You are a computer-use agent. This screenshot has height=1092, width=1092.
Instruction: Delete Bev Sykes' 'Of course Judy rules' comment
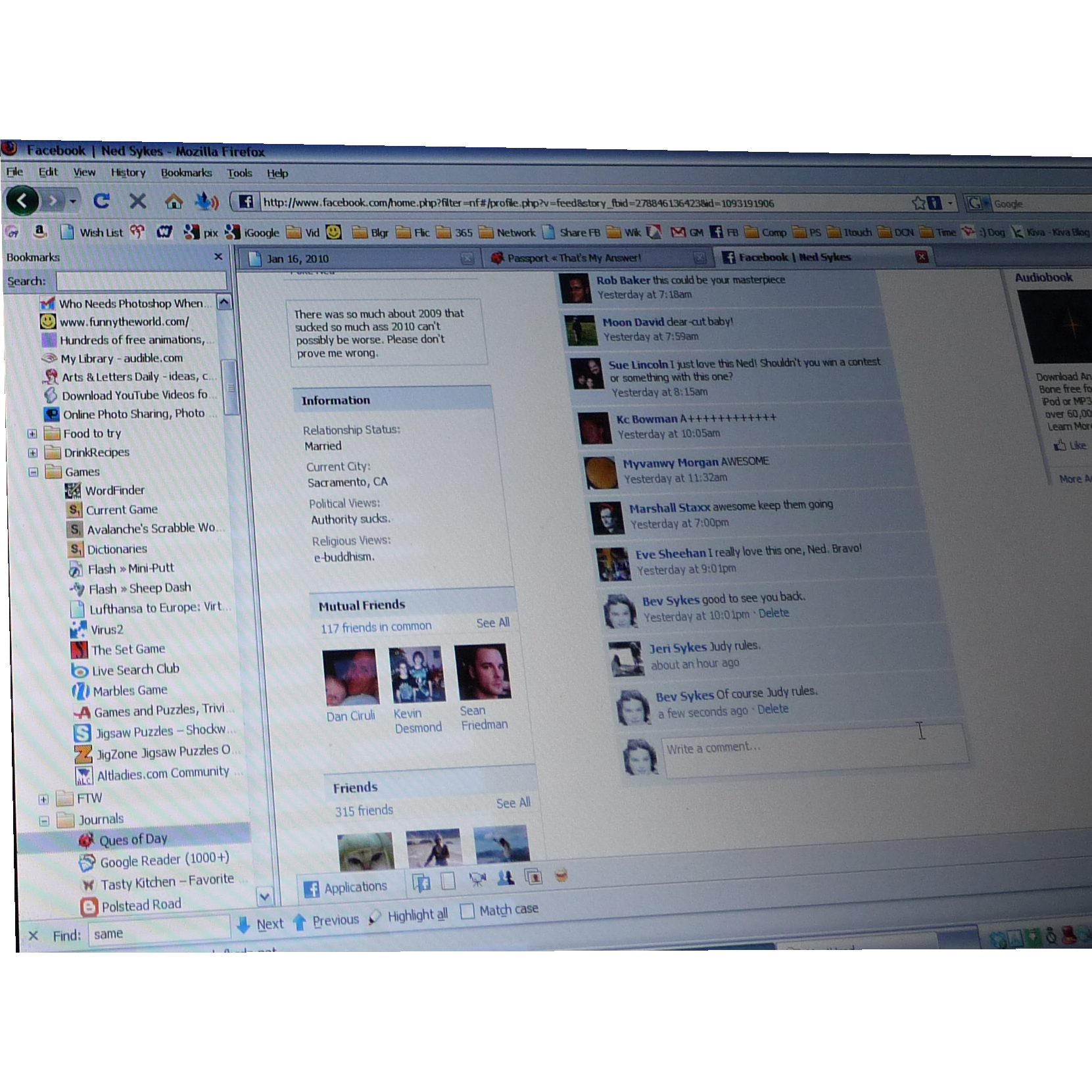coord(772,709)
